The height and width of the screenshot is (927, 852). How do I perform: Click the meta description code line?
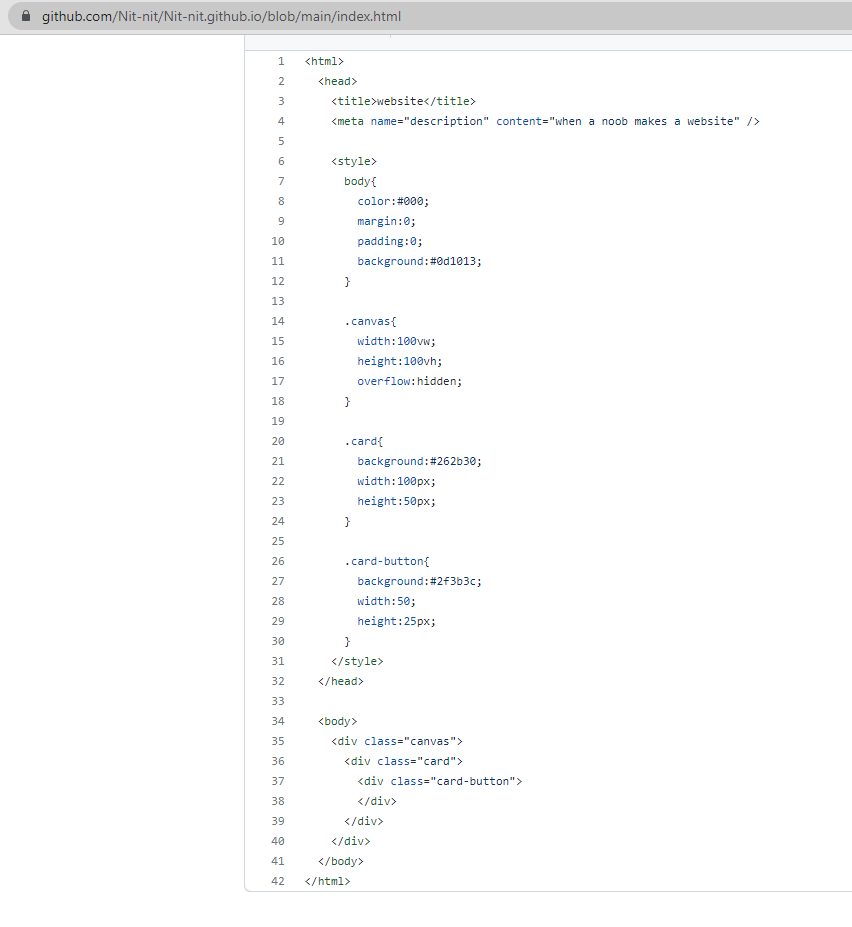pyautogui.click(x=545, y=122)
